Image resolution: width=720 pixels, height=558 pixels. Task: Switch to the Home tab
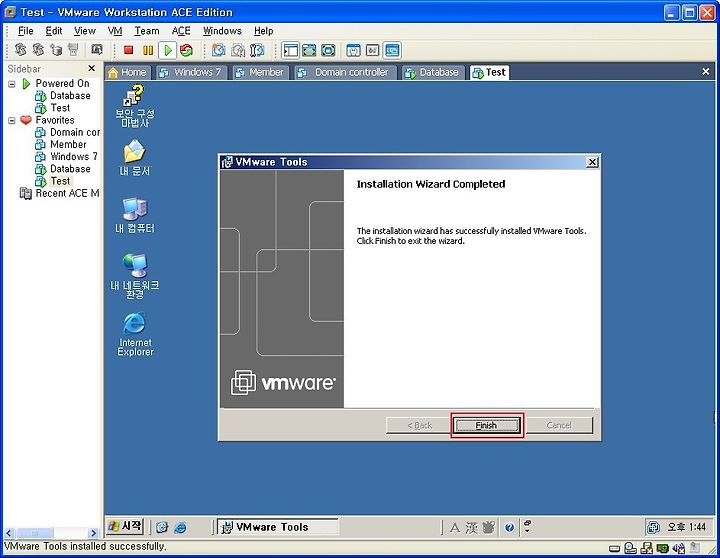127,72
